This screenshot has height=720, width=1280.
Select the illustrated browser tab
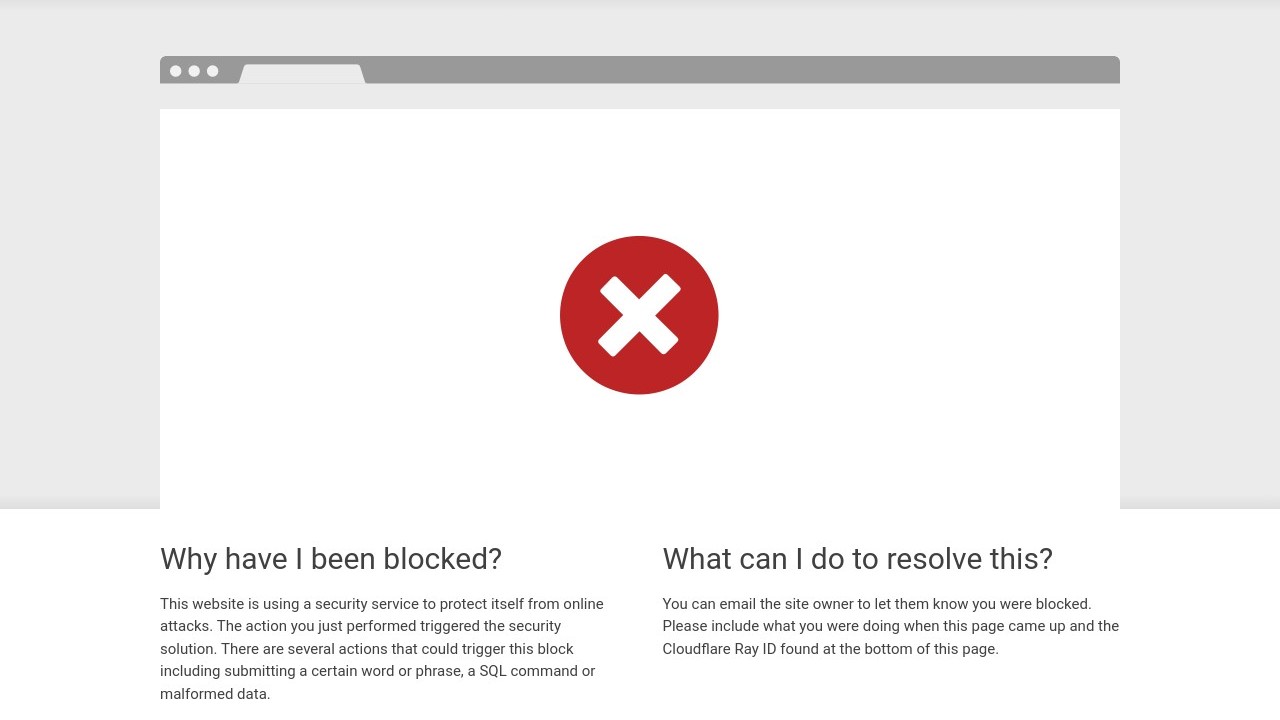coord(302,74)
